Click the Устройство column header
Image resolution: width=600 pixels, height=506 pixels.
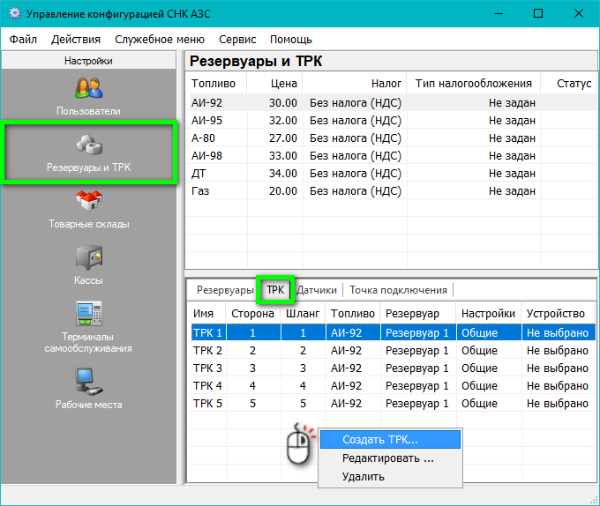(x=554, y=313)
